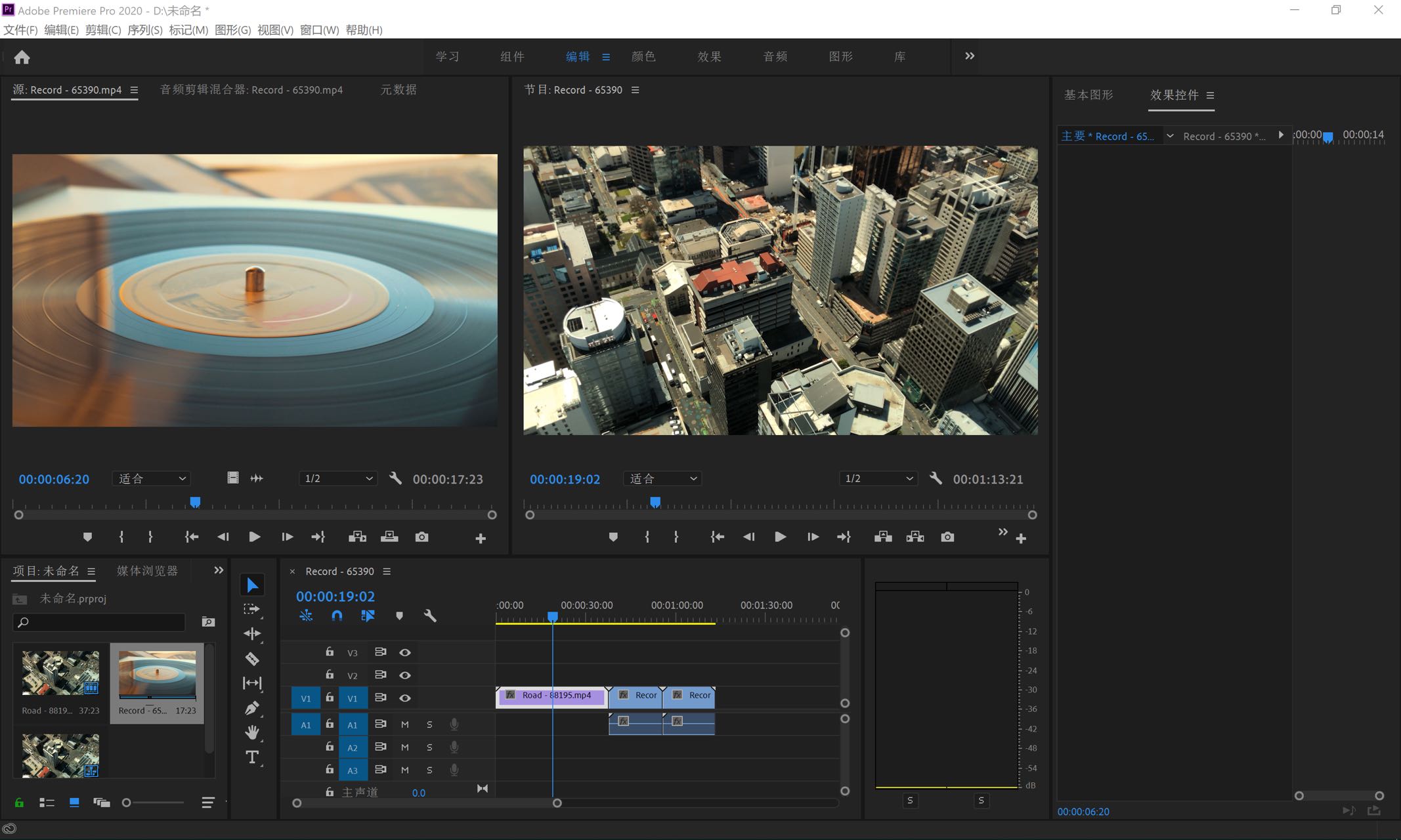
Task: Open the Source monitor 1/2 resolution dropdown
Action: 337,478
